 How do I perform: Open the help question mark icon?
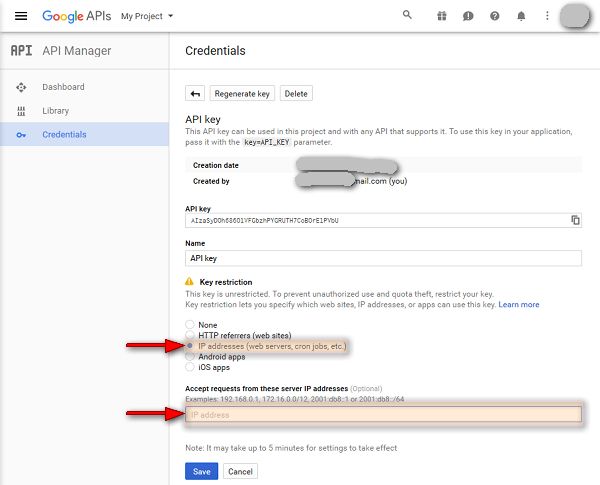[494, 16]
